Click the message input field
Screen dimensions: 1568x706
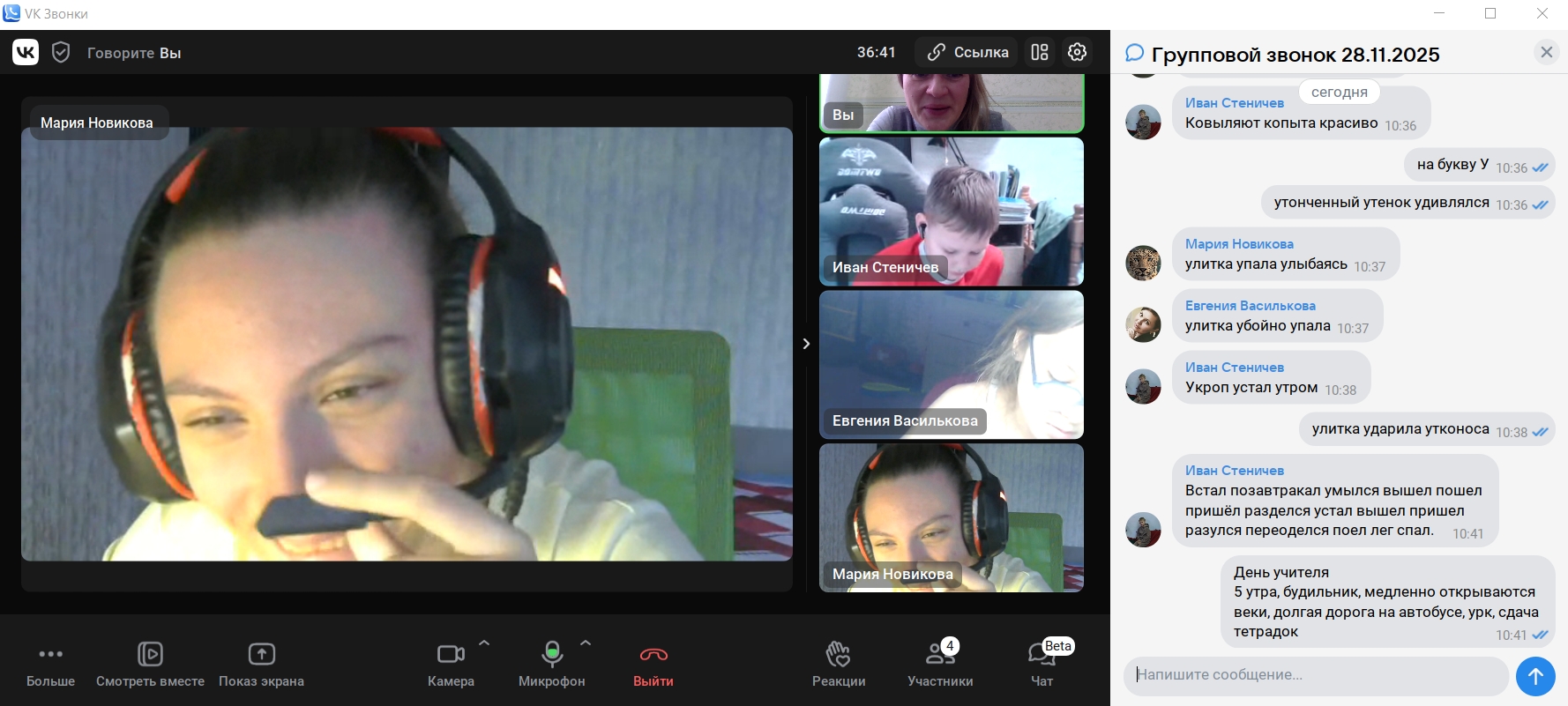pyautogui.click(x=1314, y=675)
